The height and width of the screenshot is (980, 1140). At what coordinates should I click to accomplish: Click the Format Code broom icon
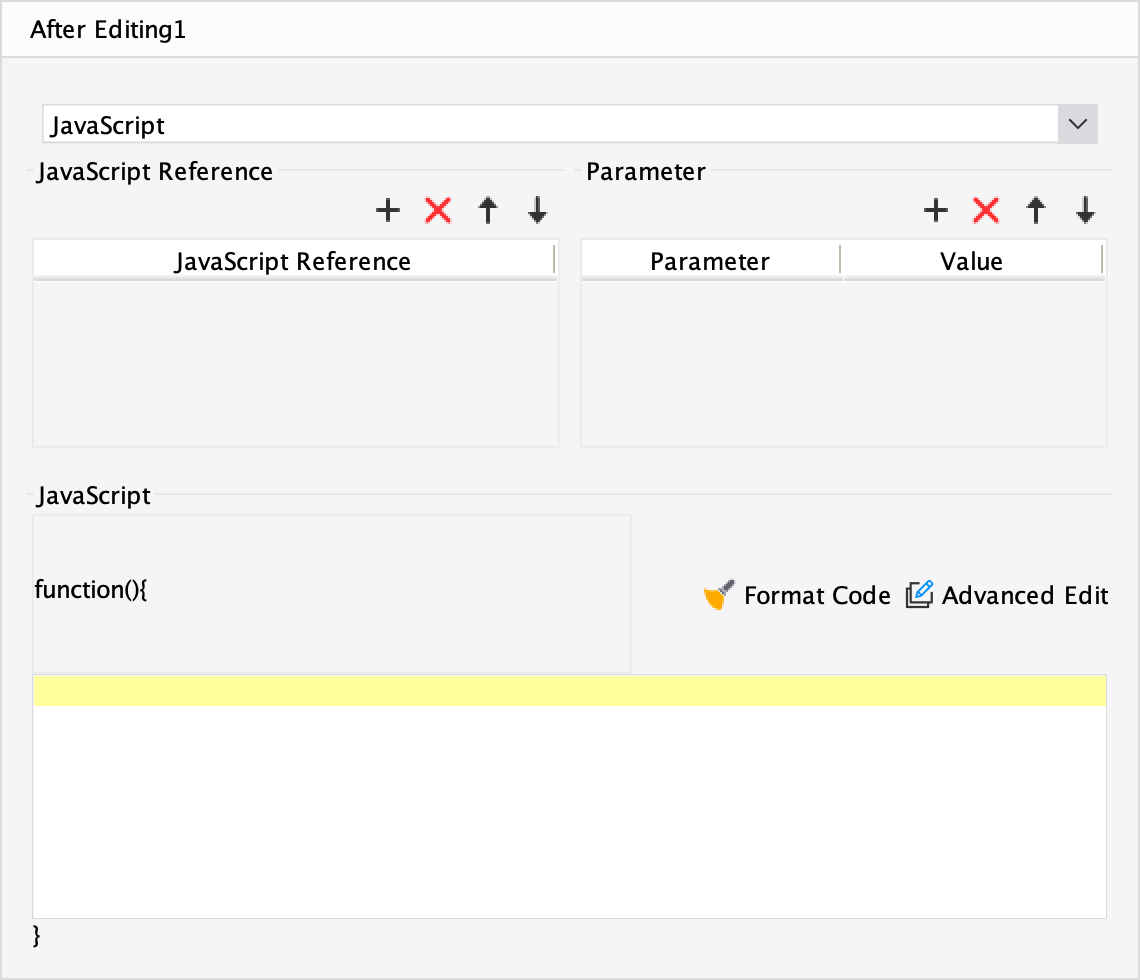click(x=719, y=595)
